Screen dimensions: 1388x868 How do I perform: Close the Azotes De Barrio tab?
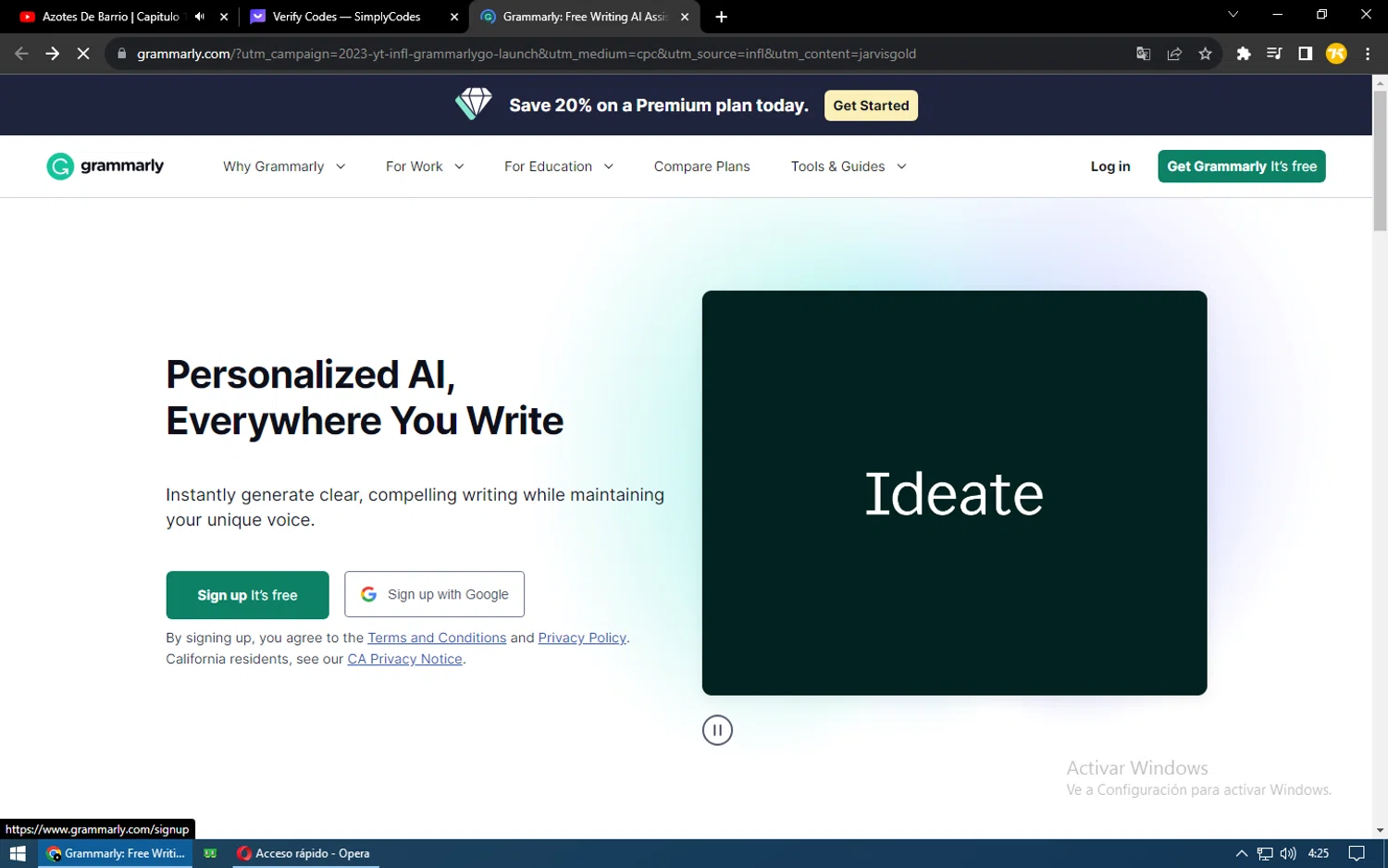(x=224, y=17)
